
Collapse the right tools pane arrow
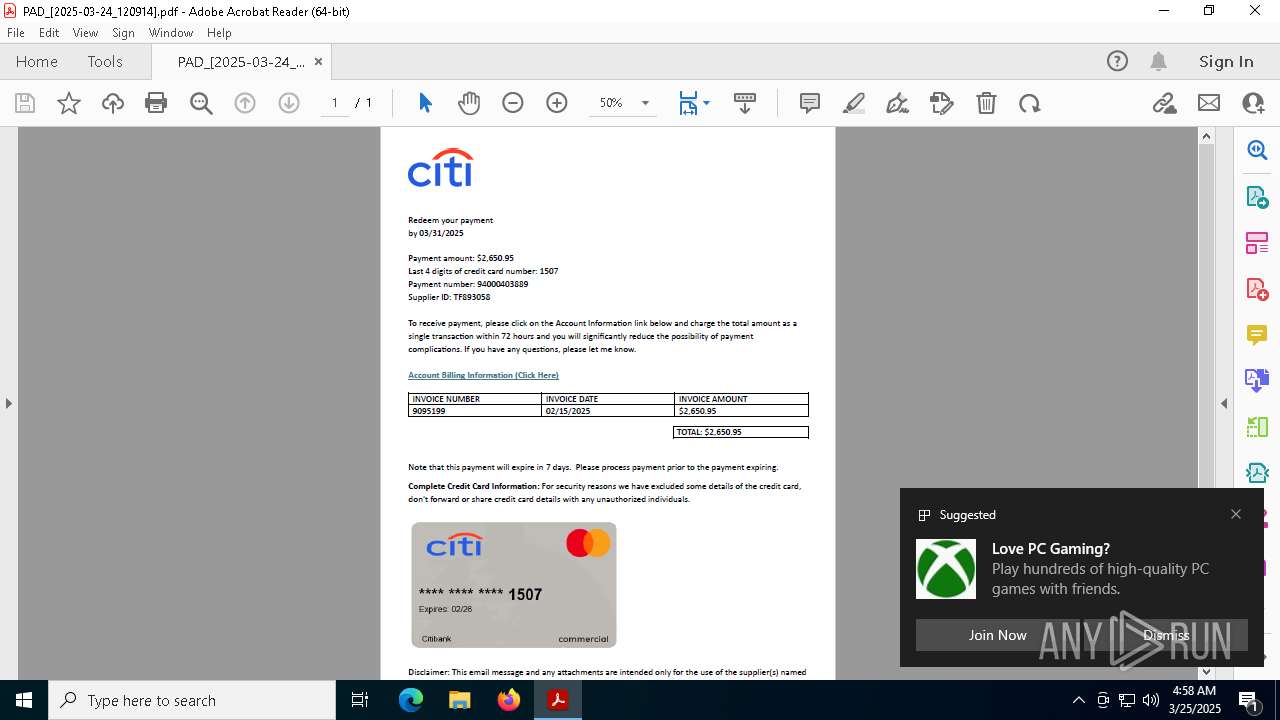1224,403
